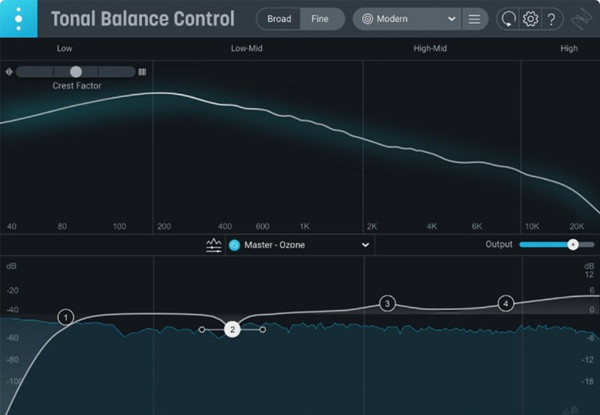Click the iZotope logo icon

pyautogui.click(x=581, y=19)
